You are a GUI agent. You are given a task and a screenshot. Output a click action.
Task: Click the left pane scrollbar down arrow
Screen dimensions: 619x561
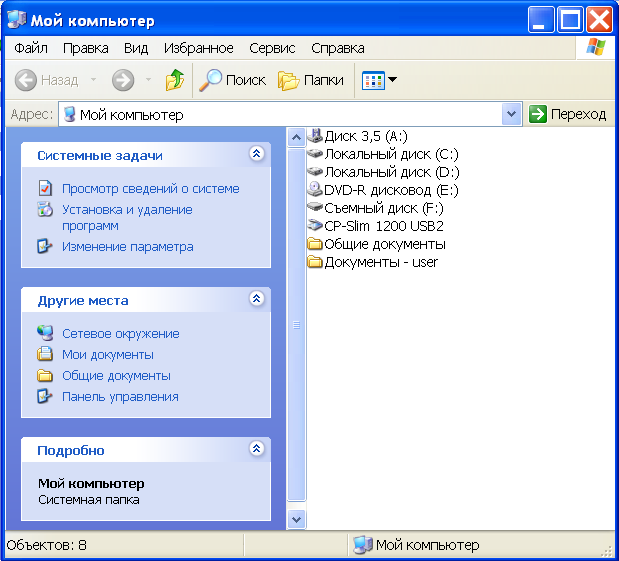click(x=296, y=519)
